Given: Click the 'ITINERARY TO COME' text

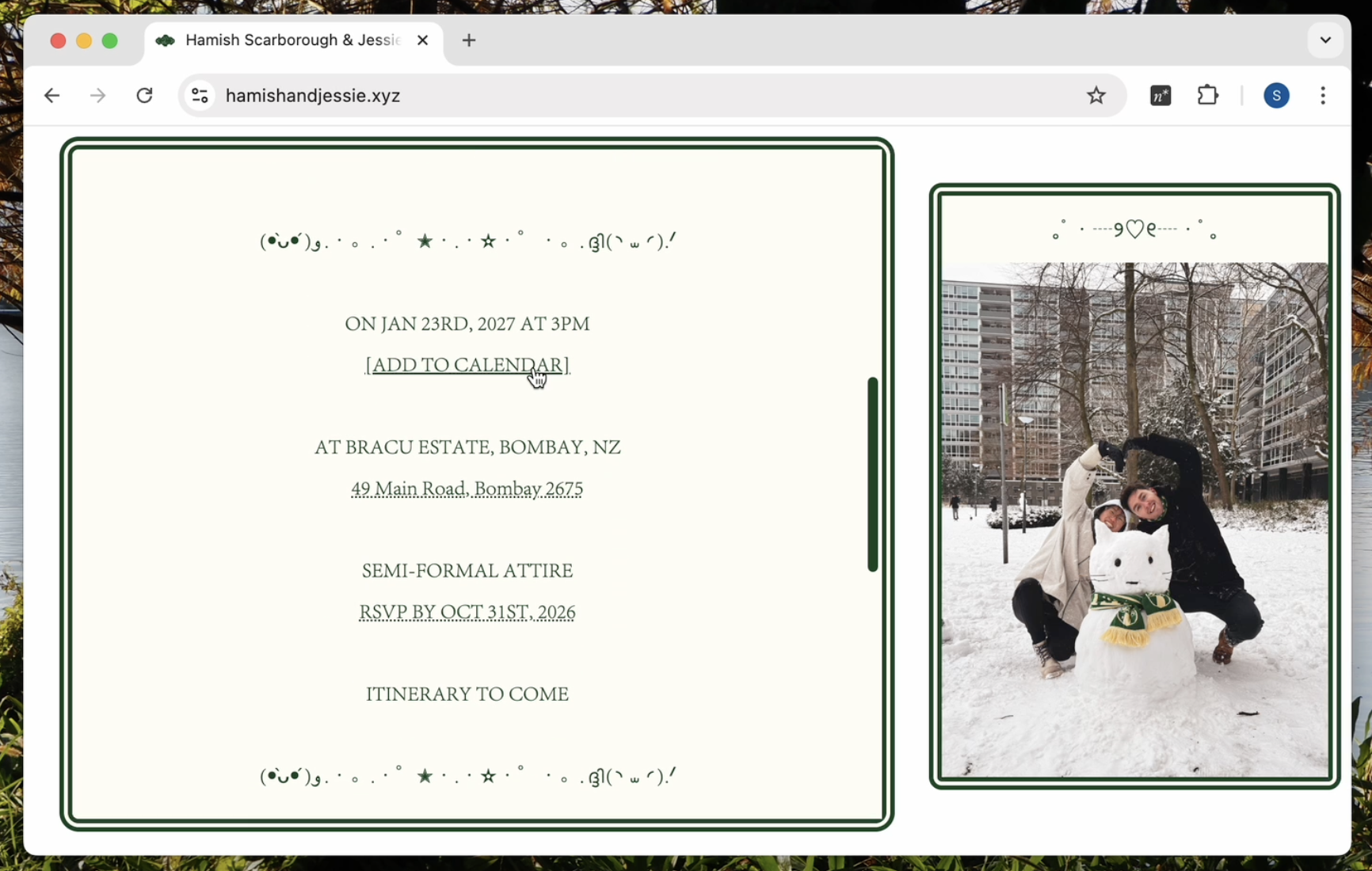Looking at the screenshot, I should pyautogui.click(x=467, y=694).
